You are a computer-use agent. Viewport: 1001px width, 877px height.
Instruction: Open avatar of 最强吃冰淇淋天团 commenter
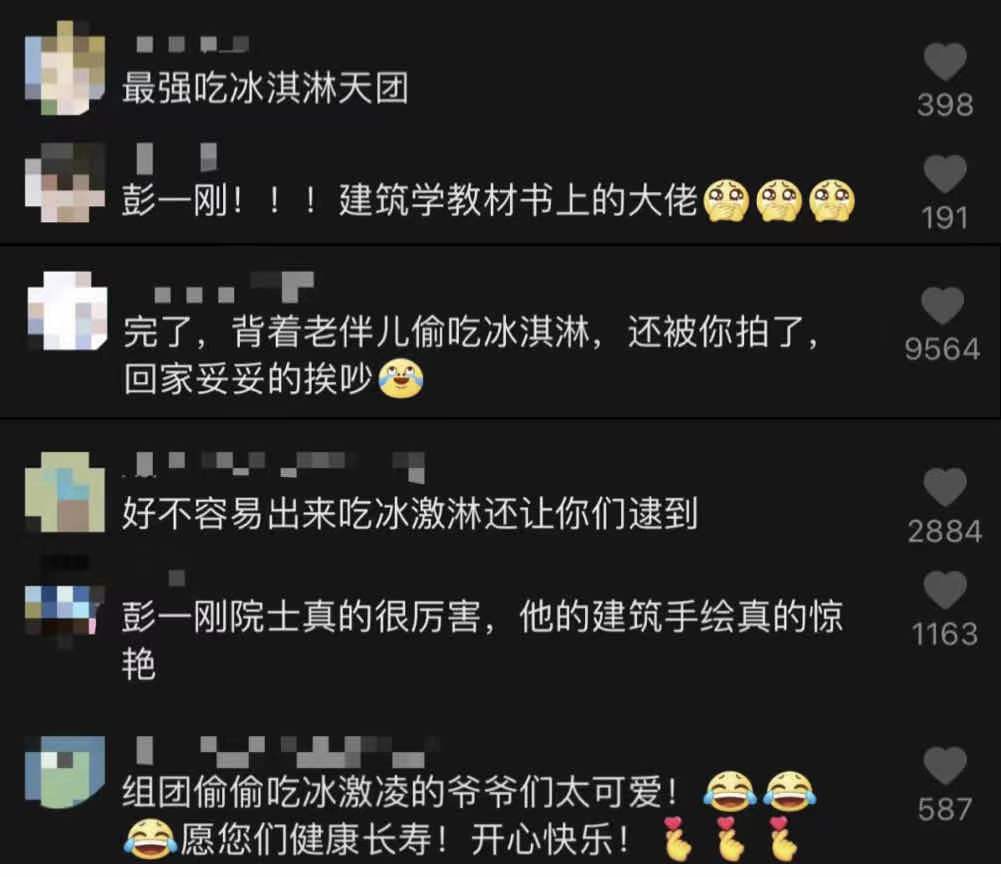pyautogui.click(x=65, y=68)
